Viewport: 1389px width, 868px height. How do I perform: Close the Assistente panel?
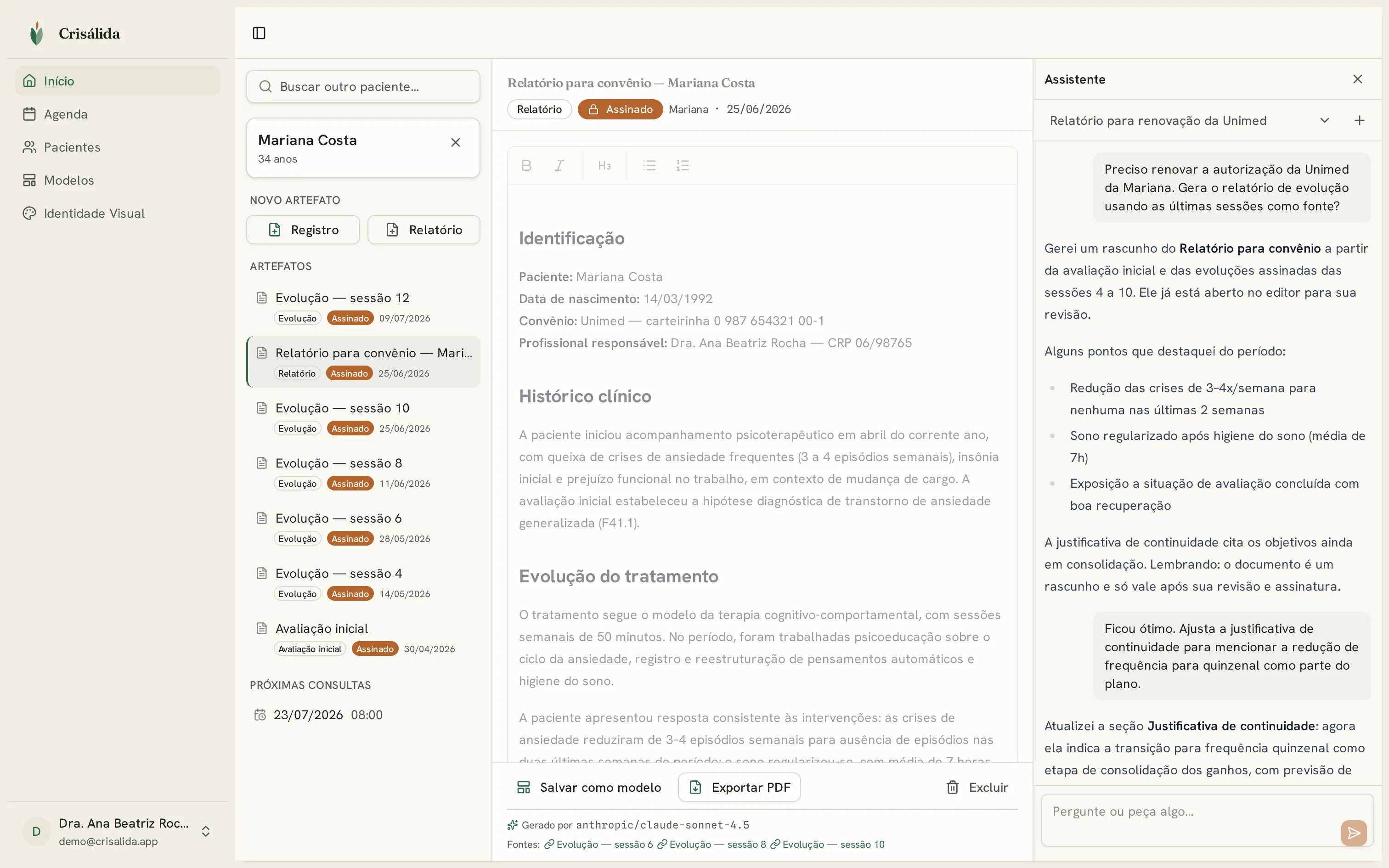pyautogui.click(x=1357, y=79)
